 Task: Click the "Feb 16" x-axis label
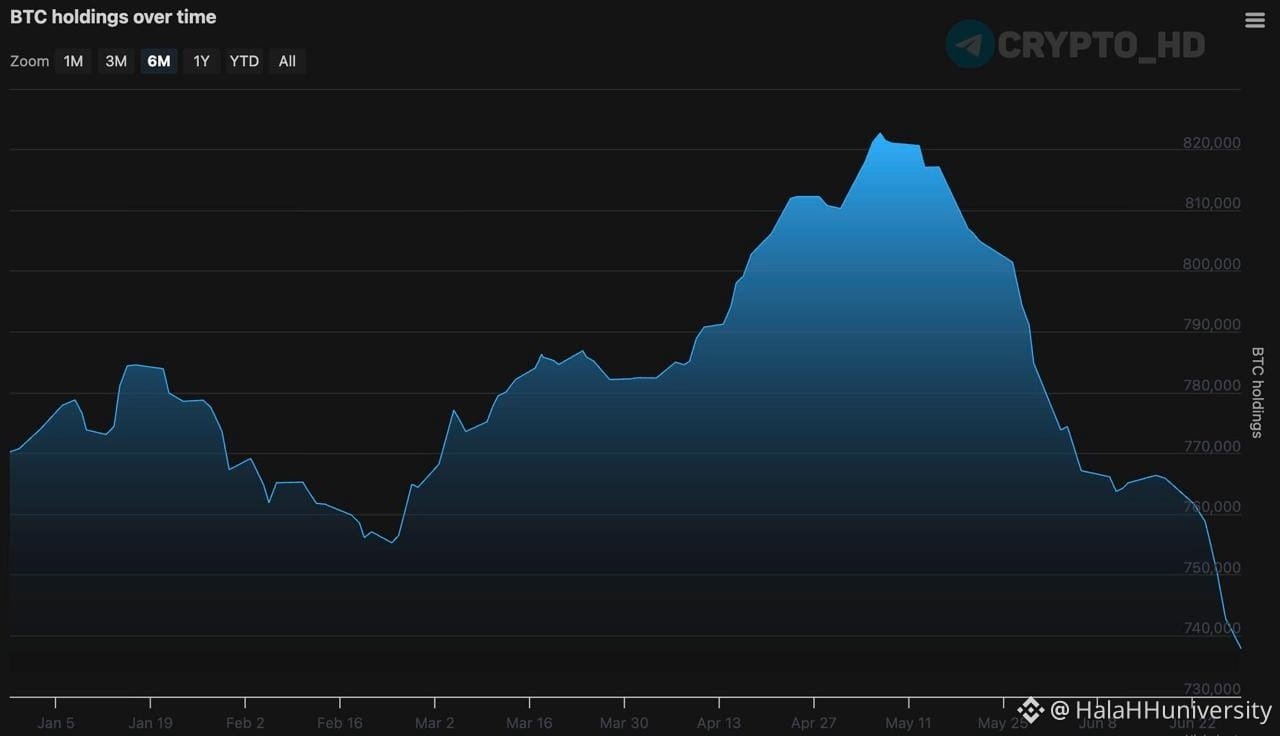click(340, 723)
